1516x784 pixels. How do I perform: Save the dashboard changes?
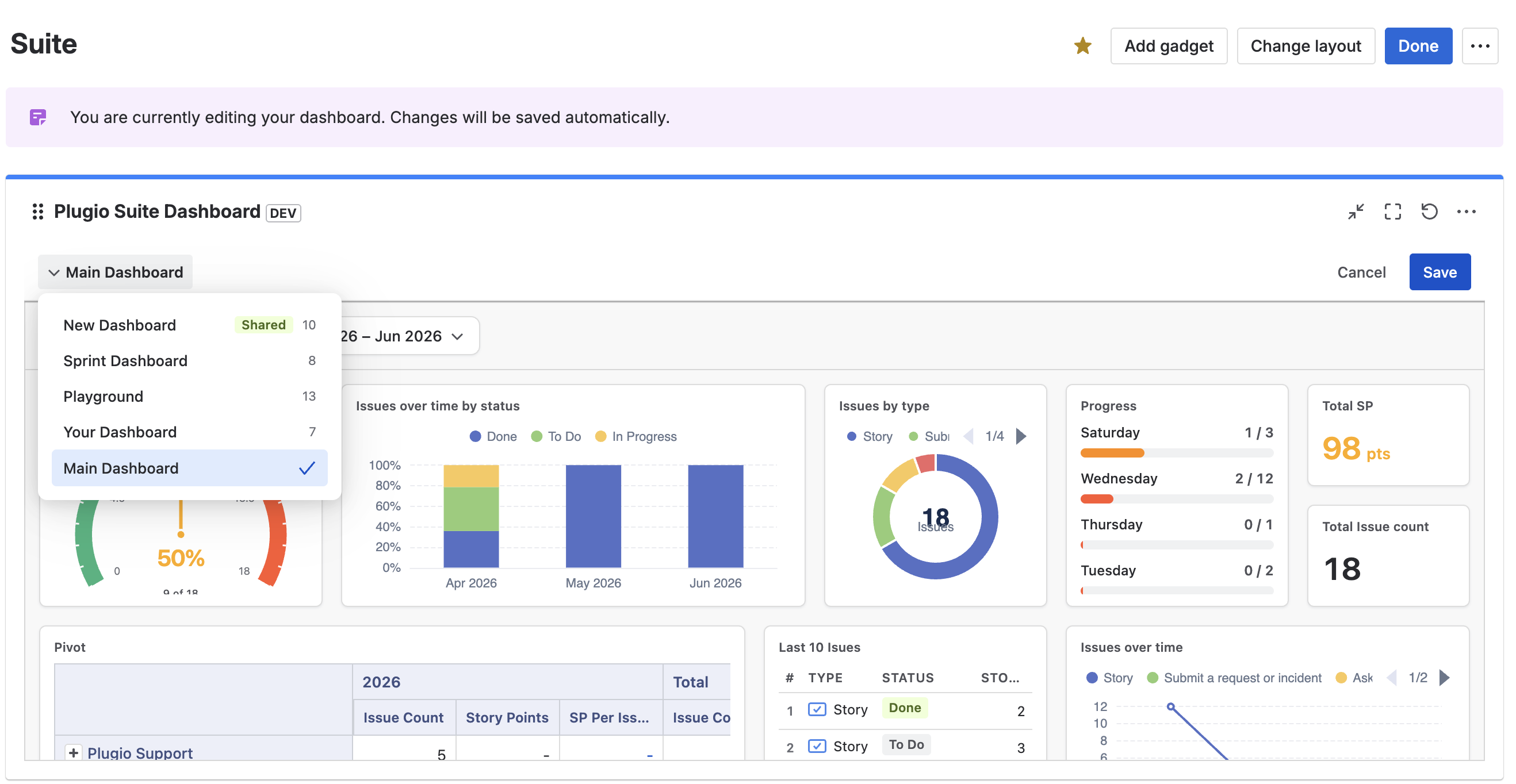click(1440, 272)
